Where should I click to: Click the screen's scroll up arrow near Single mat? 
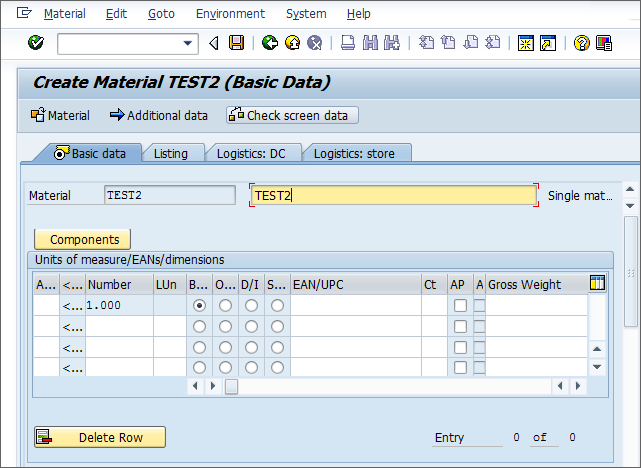[x=630, y=189]
